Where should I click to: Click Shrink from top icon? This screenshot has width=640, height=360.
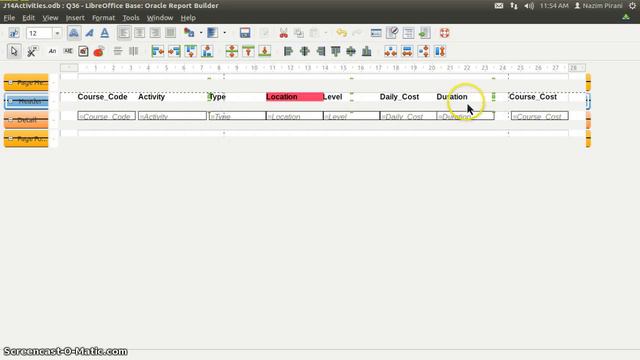[248, 51]
